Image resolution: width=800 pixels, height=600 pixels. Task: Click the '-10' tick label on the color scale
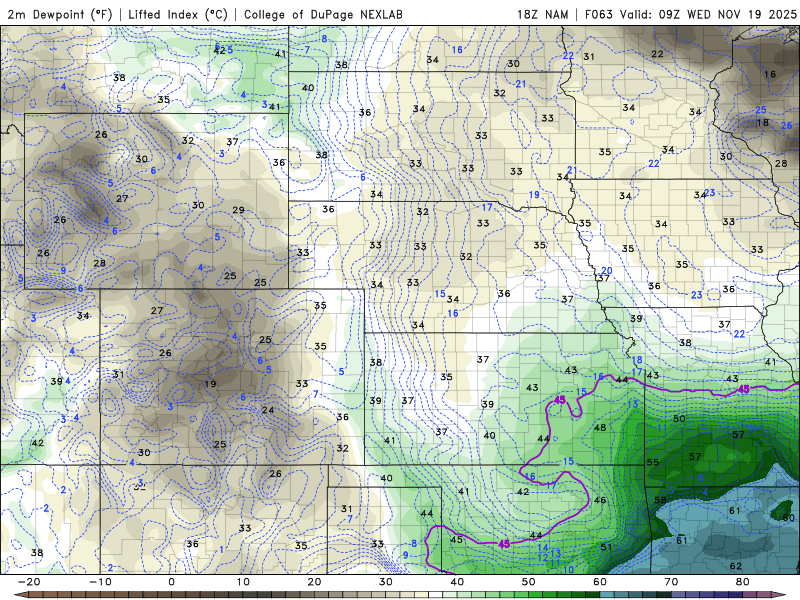(100, 582)
